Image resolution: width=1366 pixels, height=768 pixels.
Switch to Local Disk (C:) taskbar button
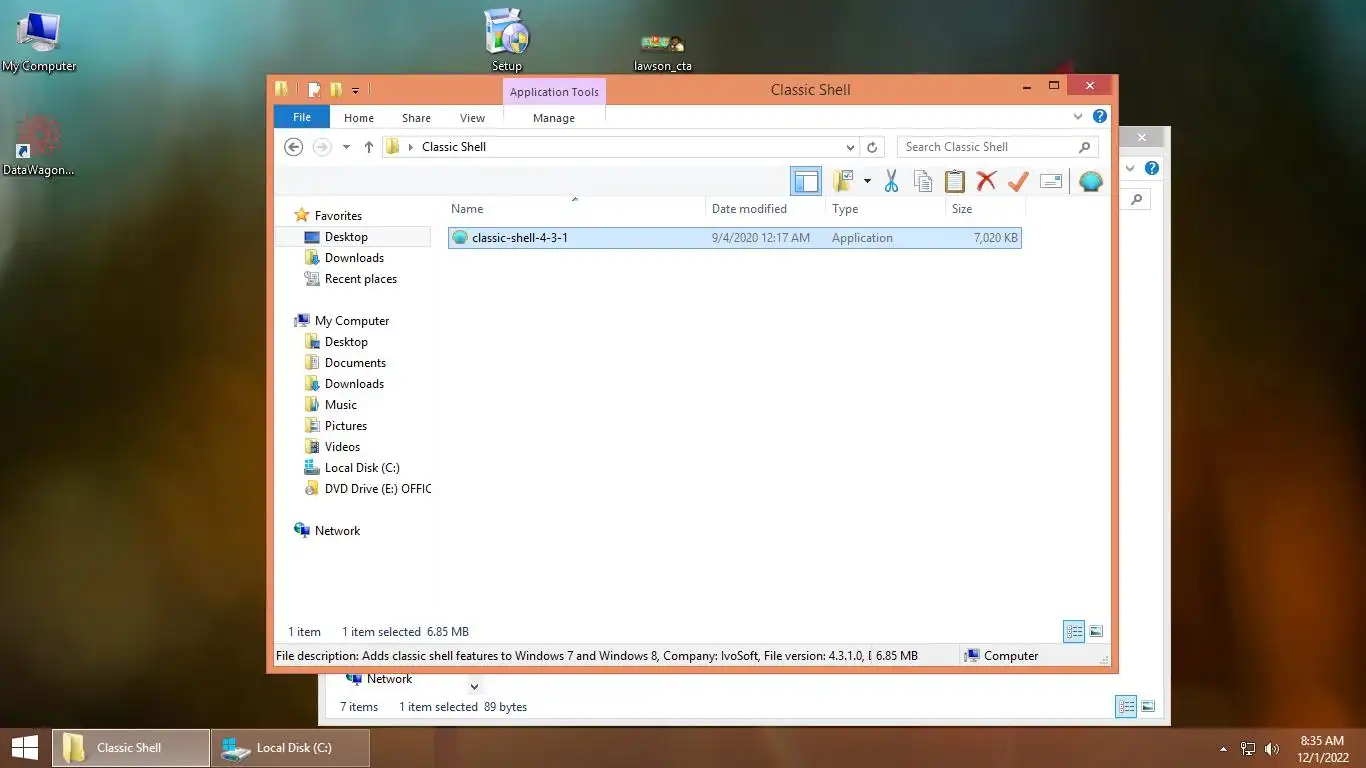click(x=290, y=747)
